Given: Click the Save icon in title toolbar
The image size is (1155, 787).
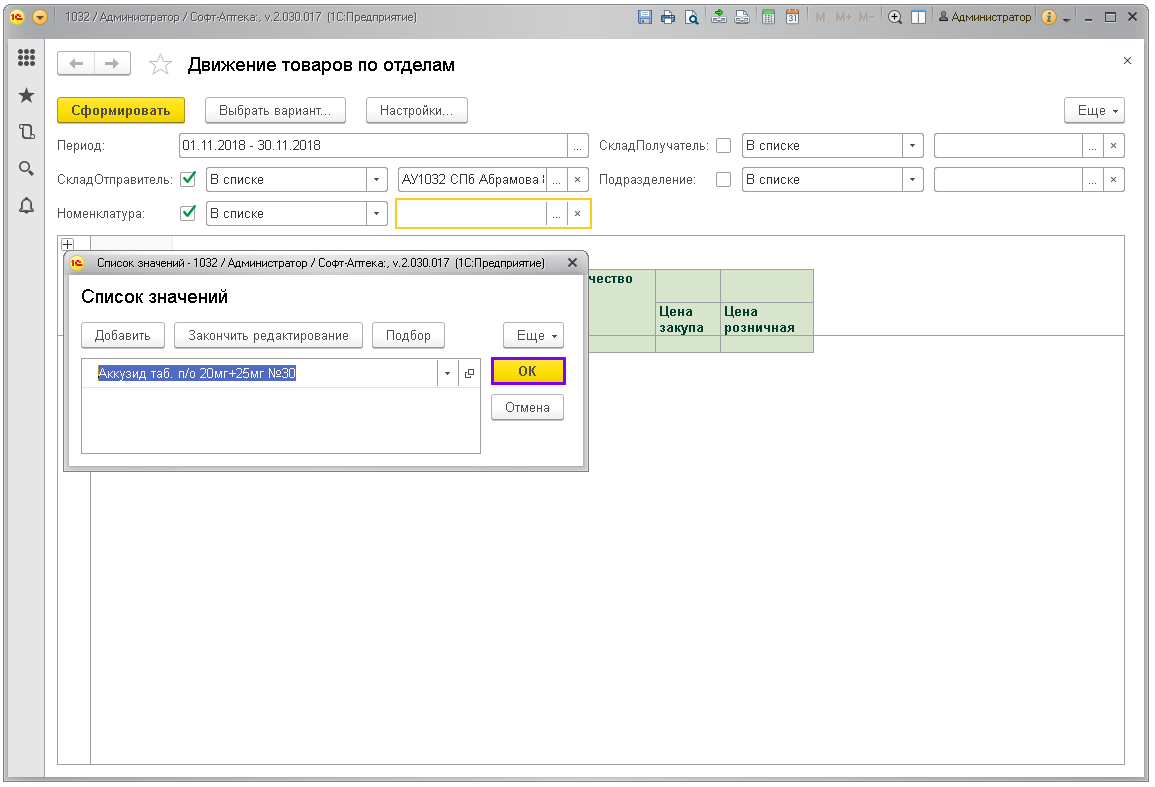Looking at the screenshot, I should pyautogui.click(x=645, y=18).
